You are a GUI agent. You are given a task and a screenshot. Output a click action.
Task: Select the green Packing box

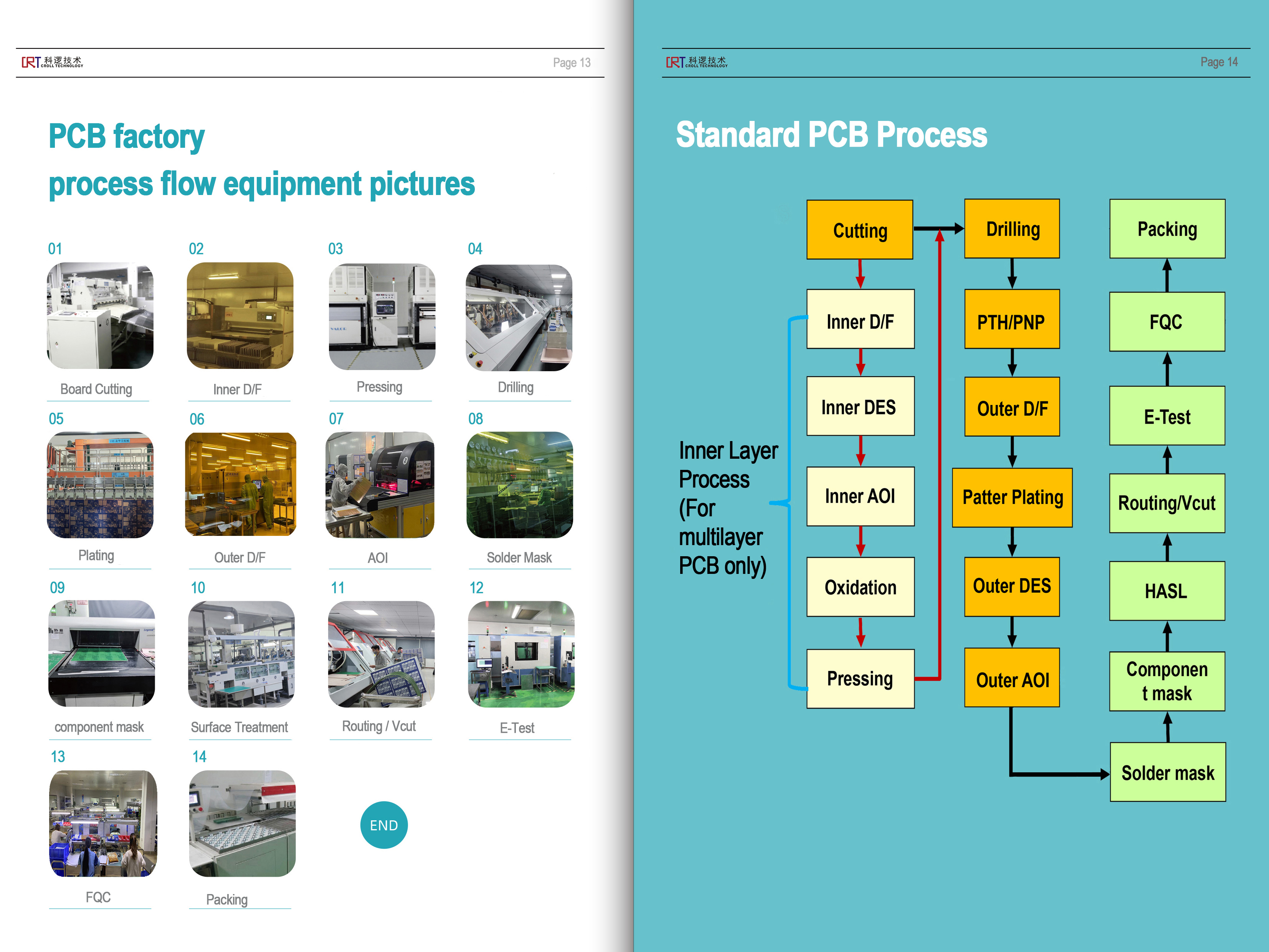(x=1167, y=229)
